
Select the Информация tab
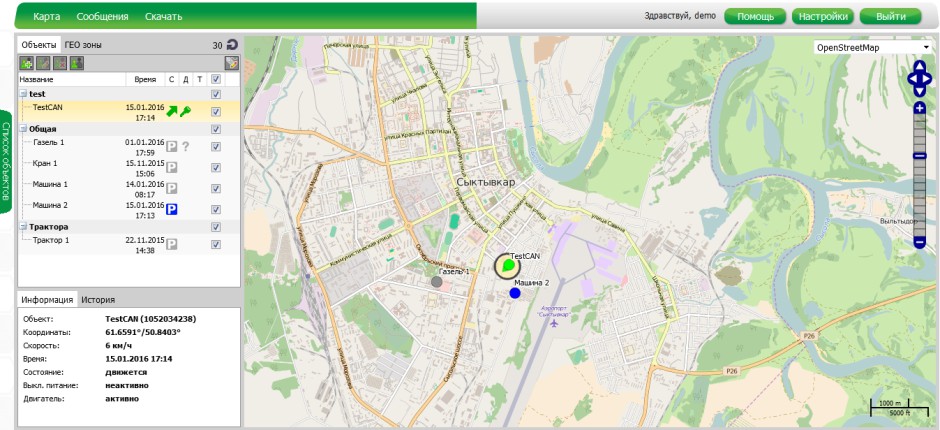click(47, 299)
